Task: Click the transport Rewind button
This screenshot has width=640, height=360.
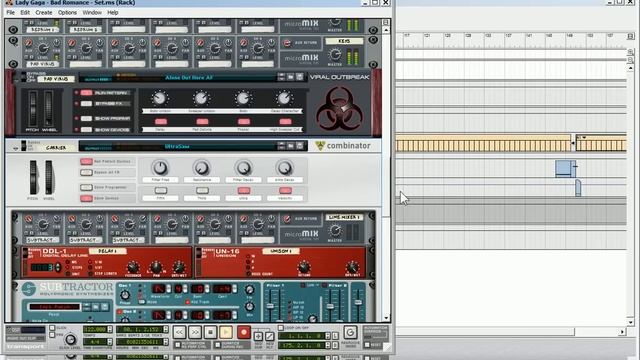Action: coord(179,332)
